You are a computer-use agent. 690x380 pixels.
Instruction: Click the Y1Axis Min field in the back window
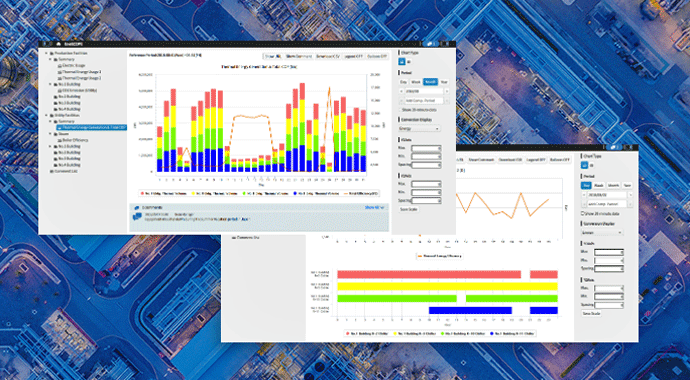[609, 260]
